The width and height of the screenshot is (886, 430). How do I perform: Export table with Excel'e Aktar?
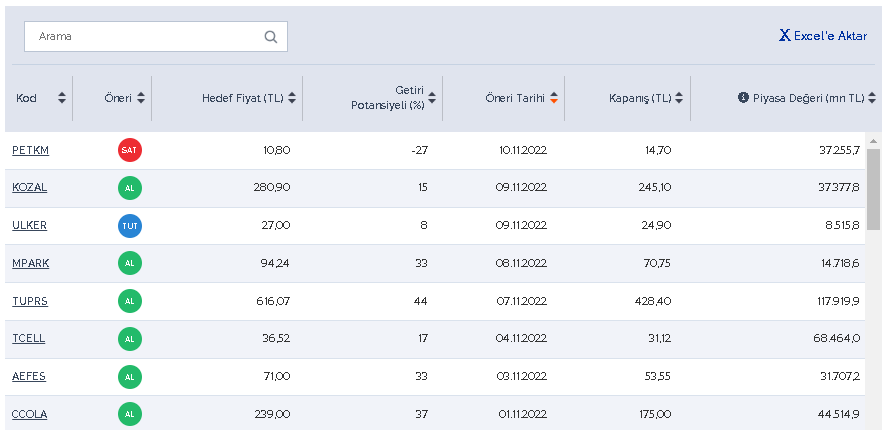click(823, 36)
